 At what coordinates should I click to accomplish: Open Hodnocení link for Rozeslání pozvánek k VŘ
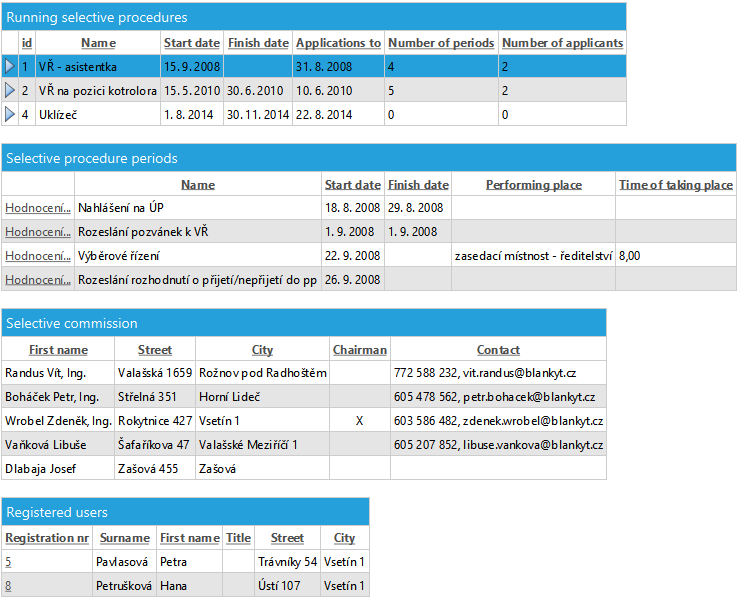38,232
